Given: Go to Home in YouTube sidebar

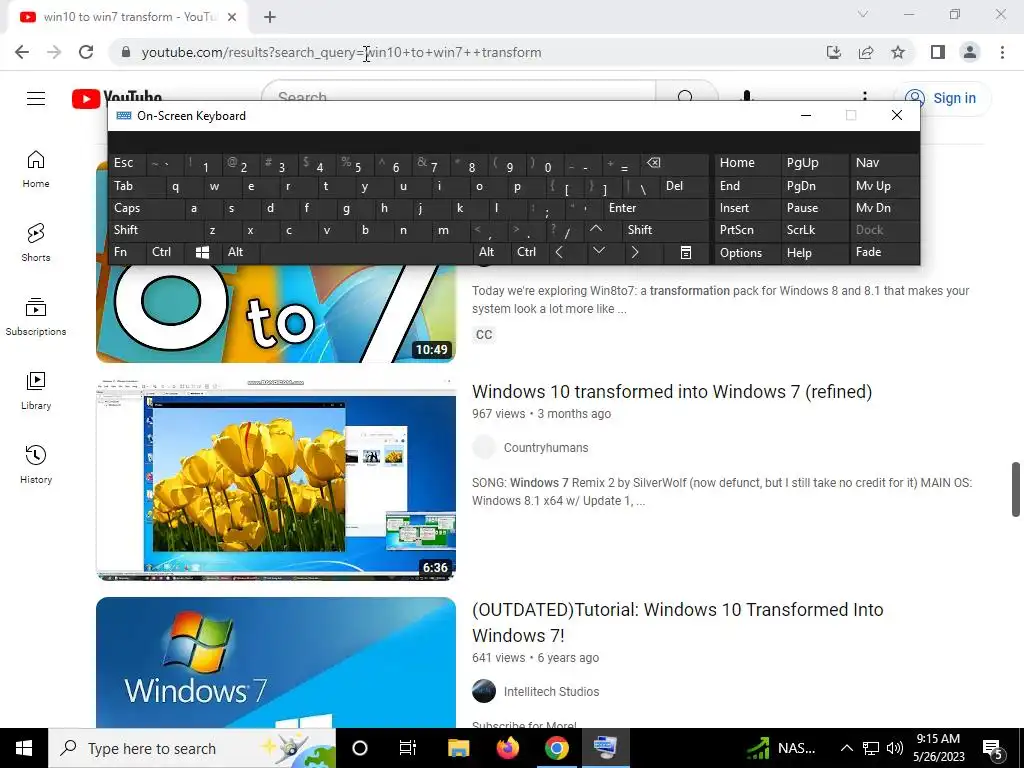Looking at the screenshot, I should point(36,169).
